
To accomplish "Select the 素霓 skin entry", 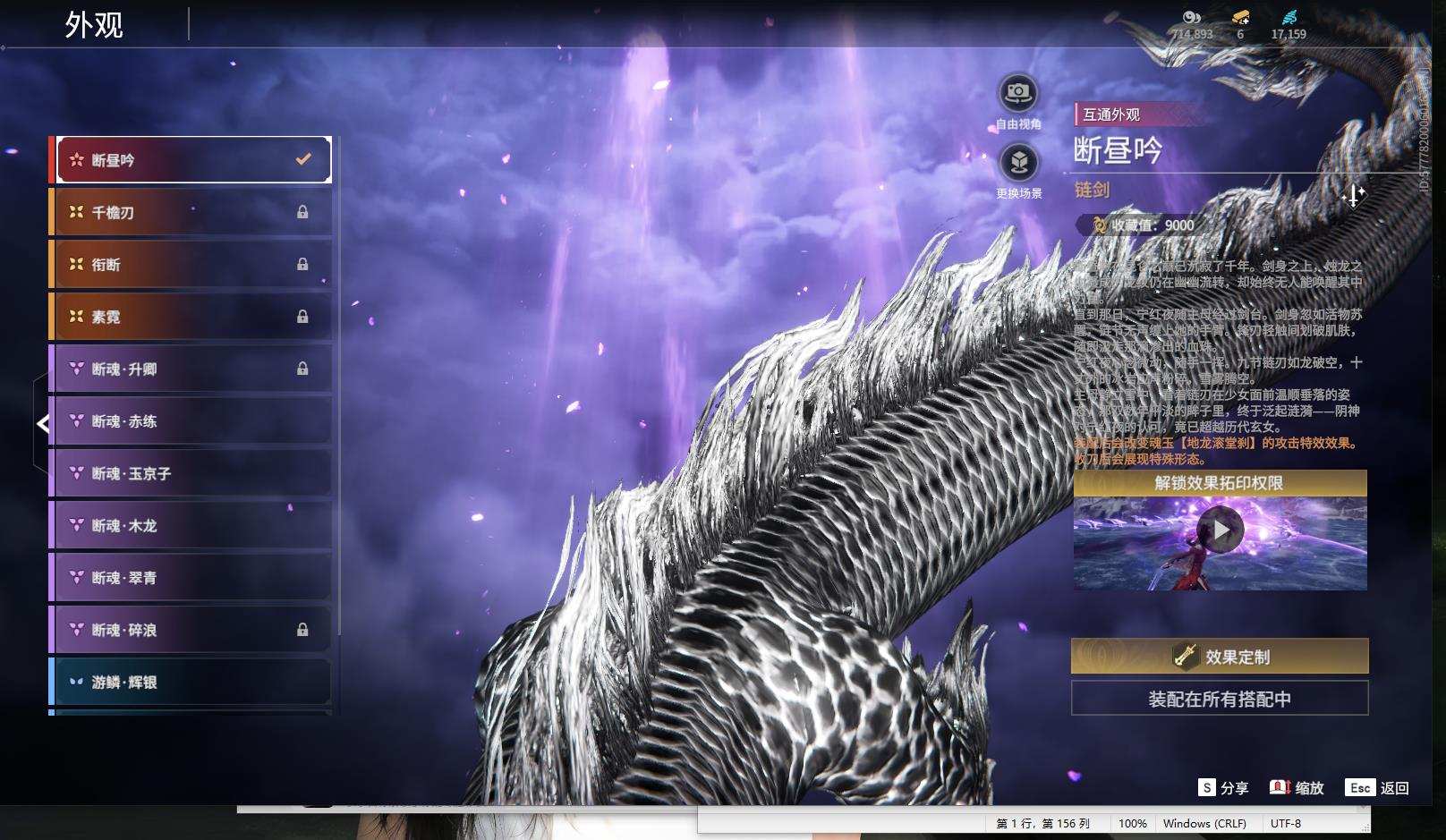I will (191, 317).
